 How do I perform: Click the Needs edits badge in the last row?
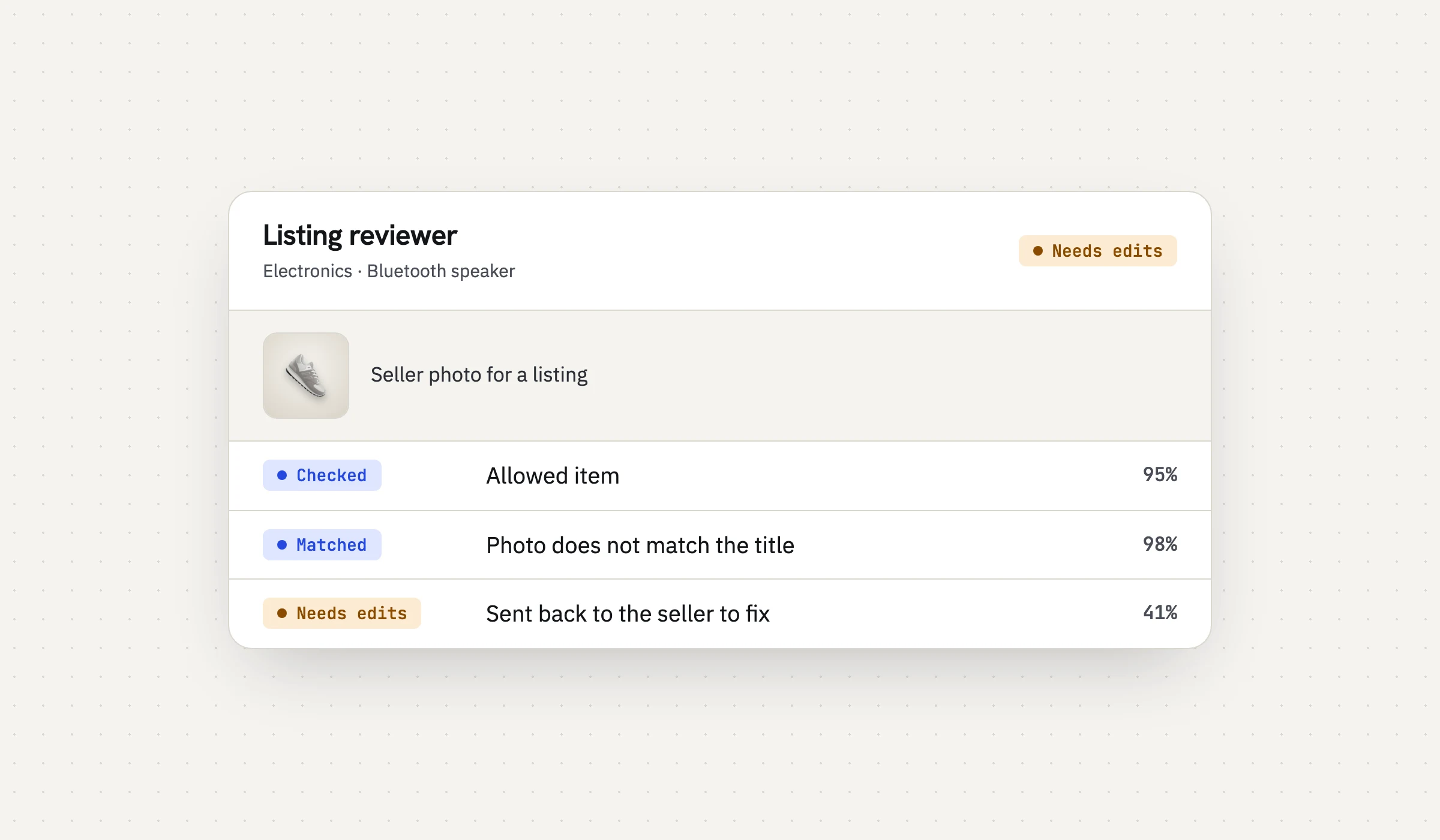coord(342,613)
